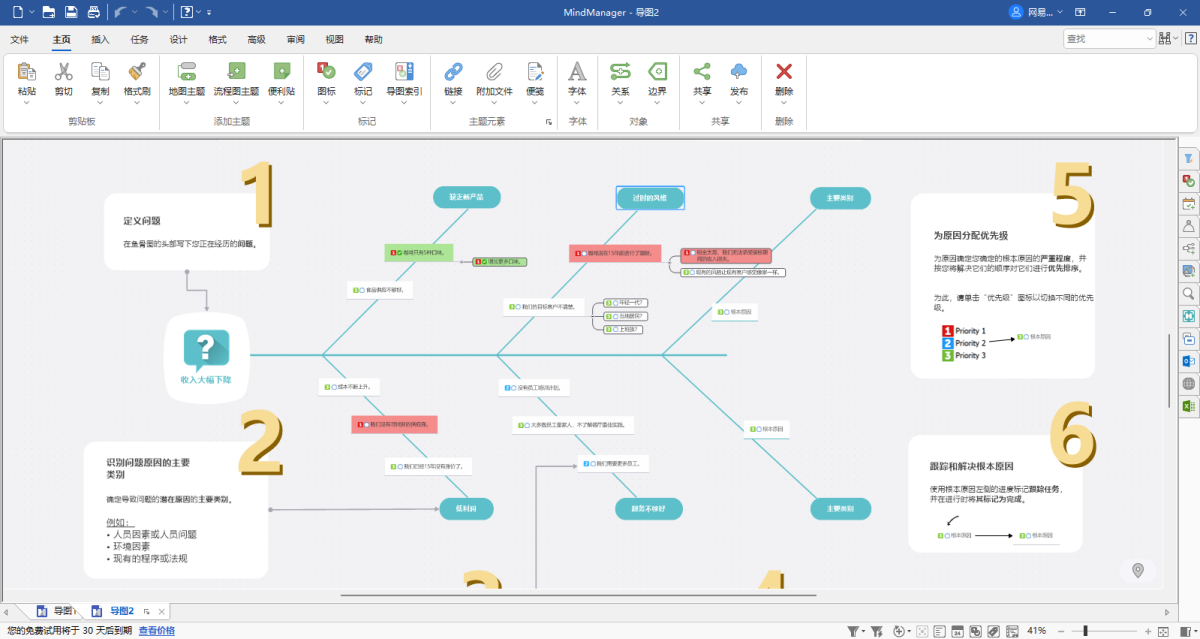Click the binoculars find icon next to search box
The width and height of the screenshot is (1200, 639).
coord(1167,39)
